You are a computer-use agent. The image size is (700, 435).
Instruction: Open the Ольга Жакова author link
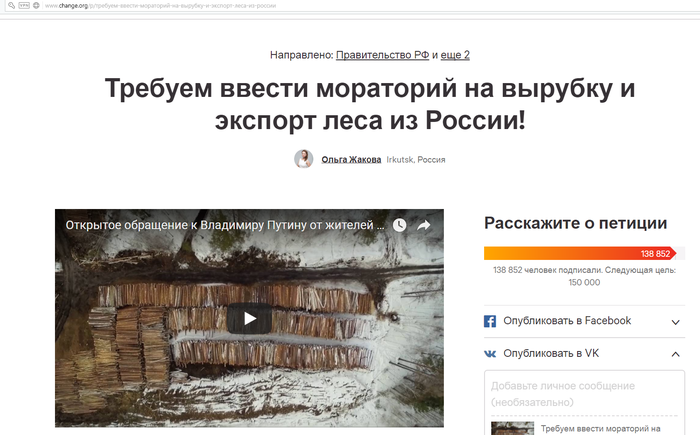tap(351, 159)
